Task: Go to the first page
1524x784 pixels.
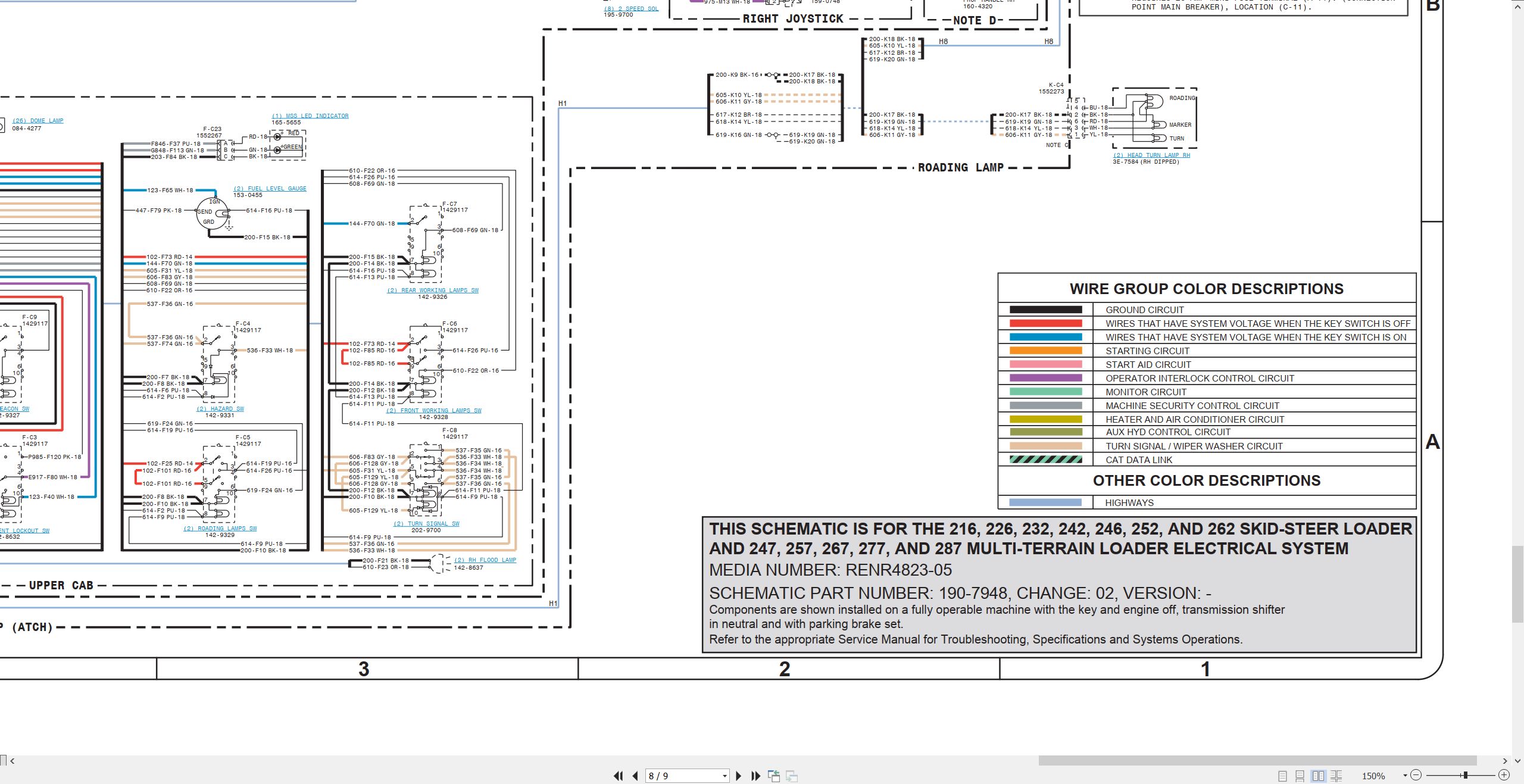Action: point(619,776)
